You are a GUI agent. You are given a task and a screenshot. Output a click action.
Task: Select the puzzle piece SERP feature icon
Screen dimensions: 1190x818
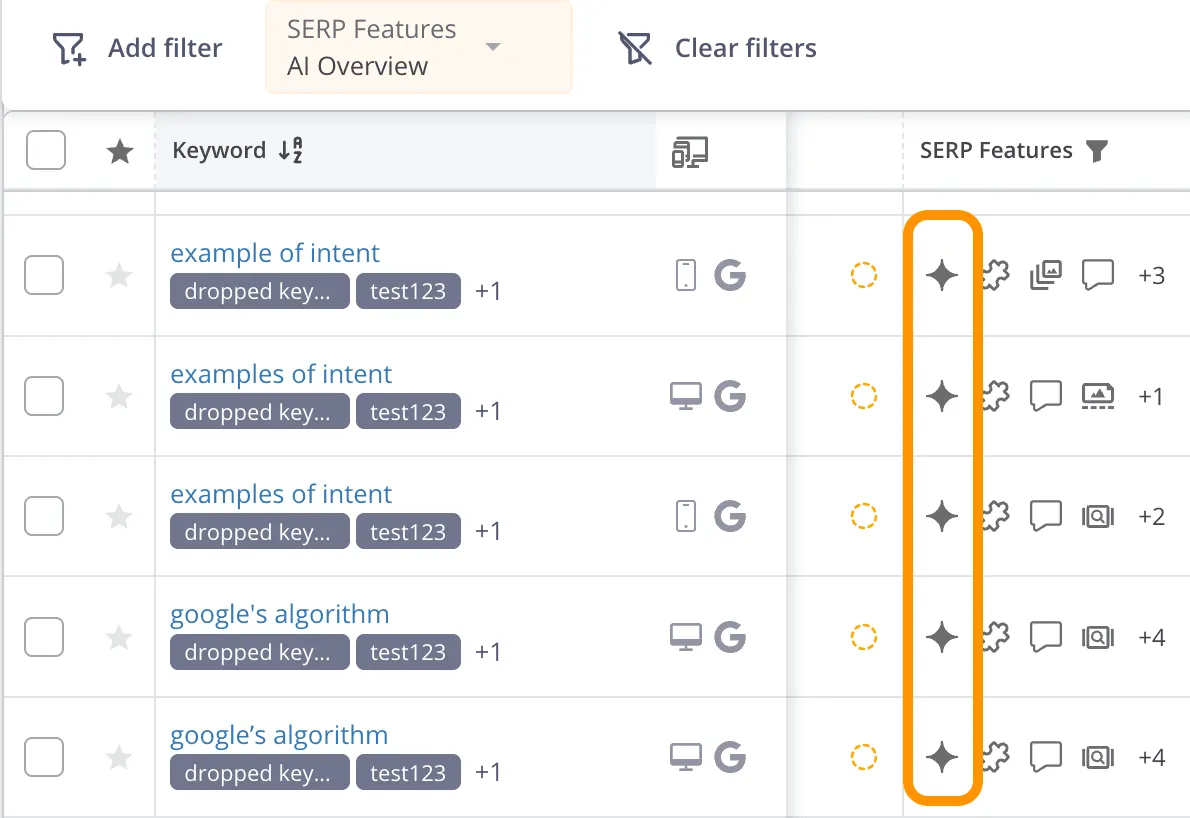coord(994,275)
